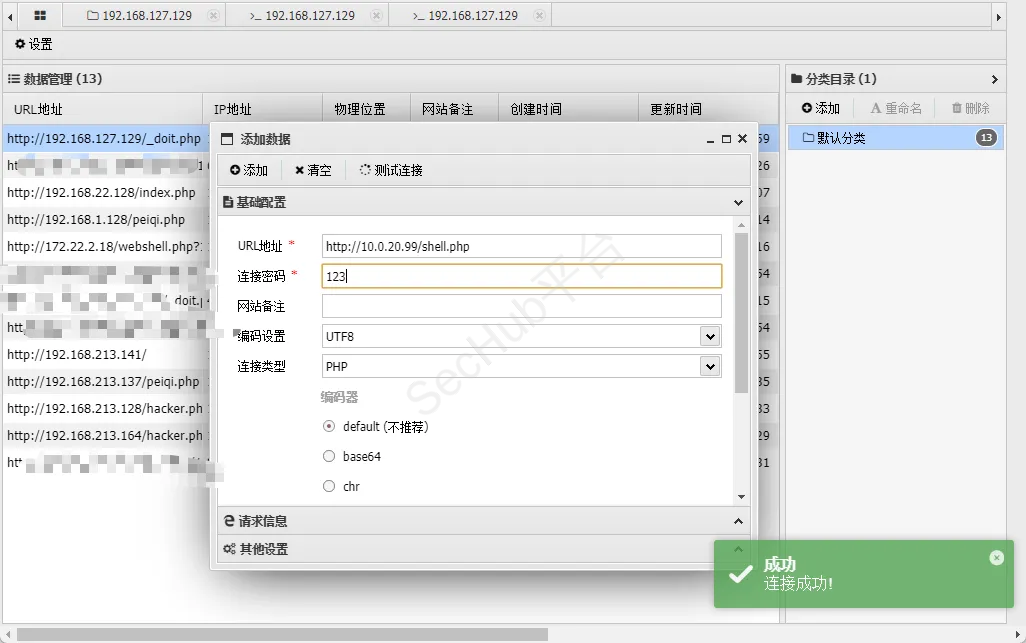The width and height of the screenshot is (1026, 643).
Task: Close the 添加数据 dialog
Action: click(742, 139)
